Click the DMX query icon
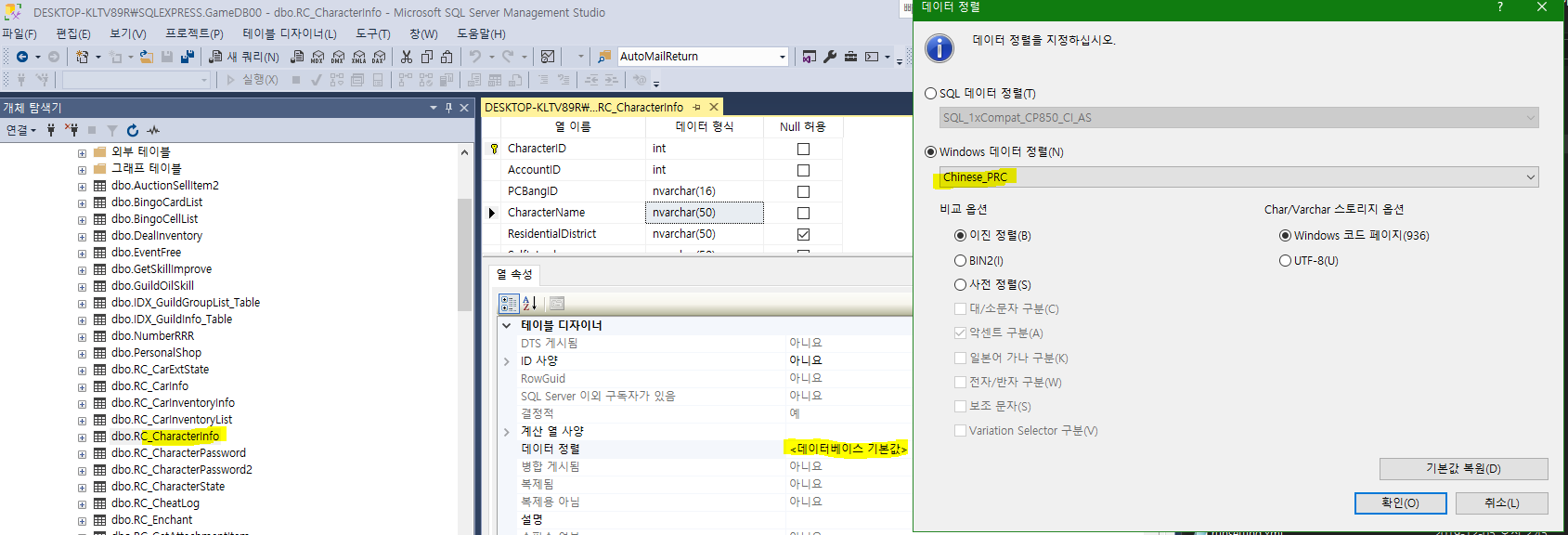The height and width of the screenshot is (535, 1568). click(338, 57)
